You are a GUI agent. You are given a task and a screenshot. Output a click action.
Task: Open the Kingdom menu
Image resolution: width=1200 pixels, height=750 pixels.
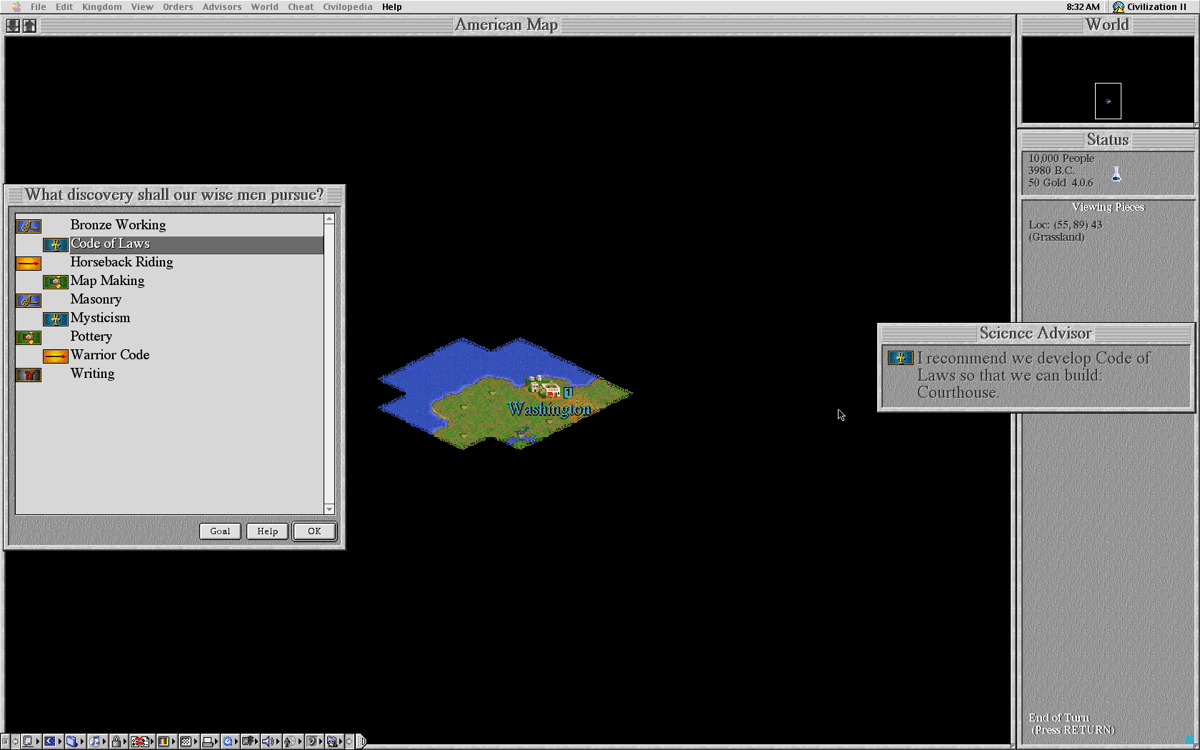pyautogui.click(x=102, y=7)
